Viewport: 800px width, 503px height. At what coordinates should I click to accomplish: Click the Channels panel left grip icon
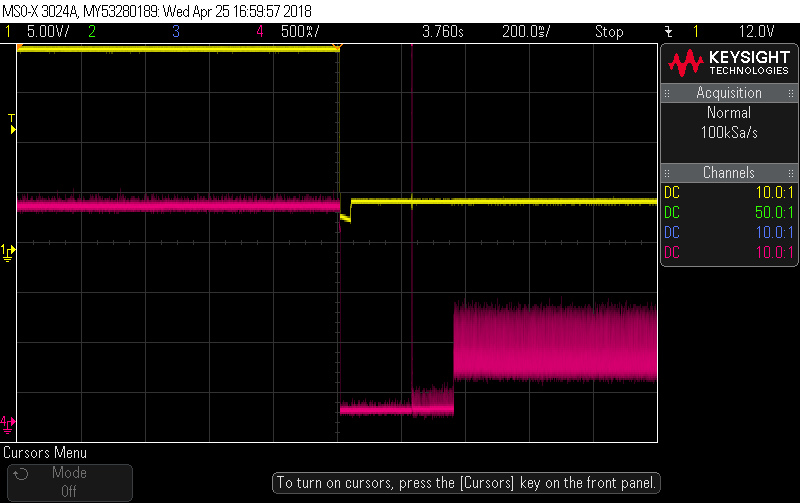tap(667, 173)
